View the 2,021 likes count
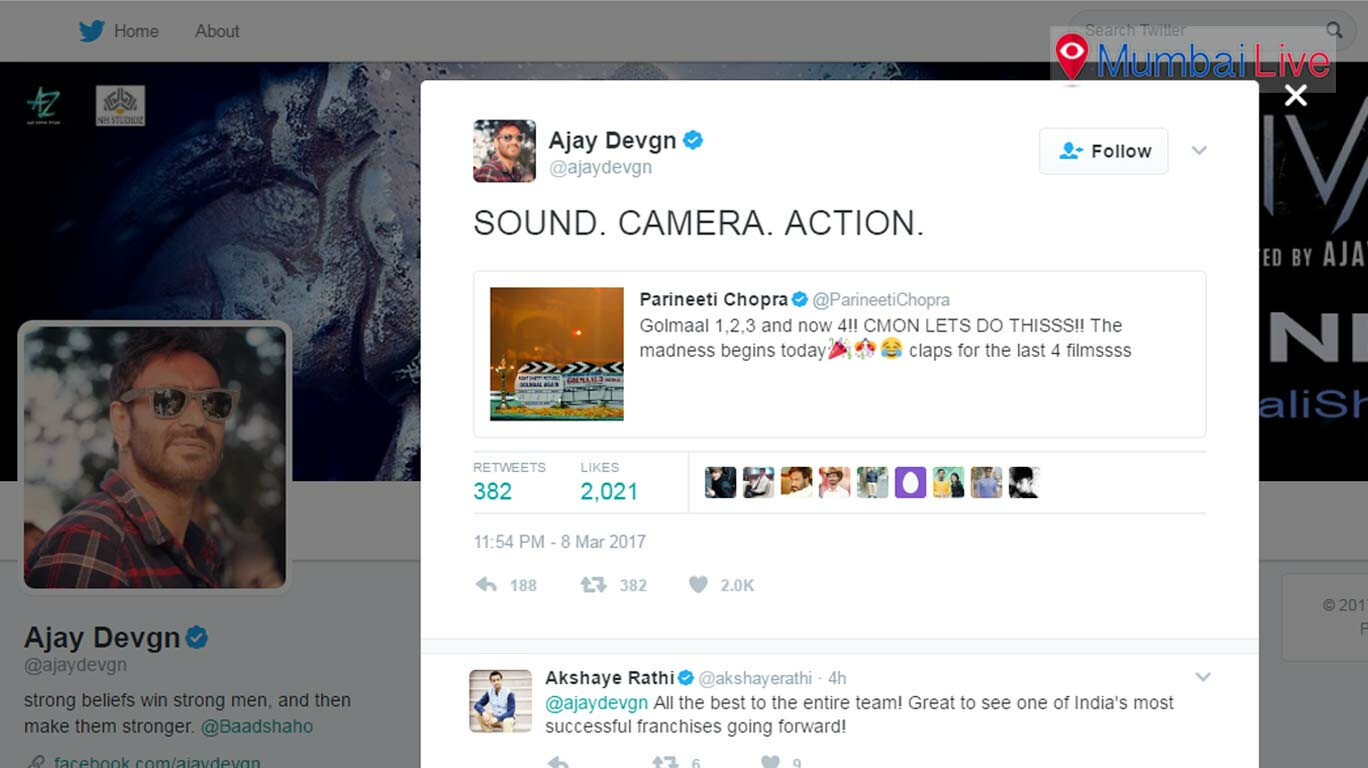Image resolution: width=1368 pixels, height=768 pixels. click(609, 491)
